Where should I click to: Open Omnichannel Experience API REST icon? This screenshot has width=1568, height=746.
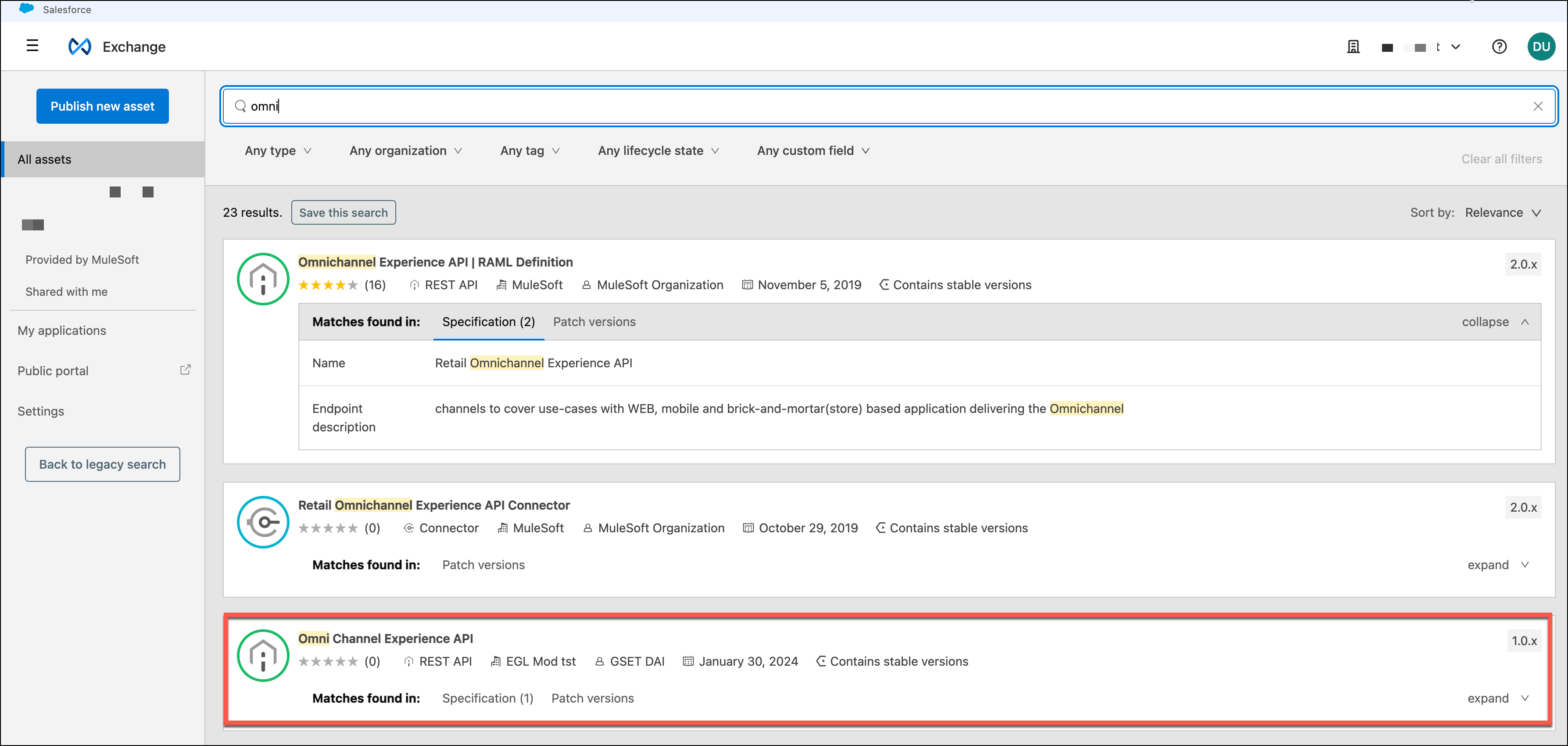(x=263, y=279)
